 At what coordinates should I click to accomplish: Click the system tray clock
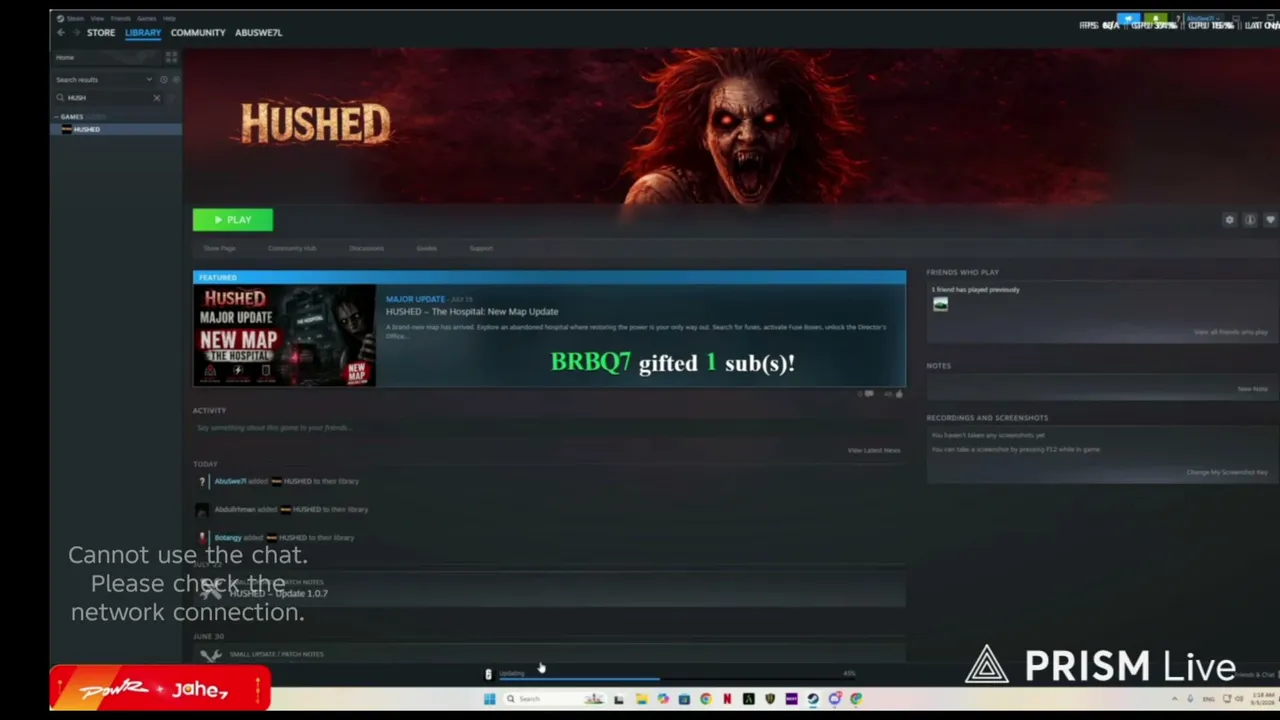pyautogui.click(x=1264, y=697)
